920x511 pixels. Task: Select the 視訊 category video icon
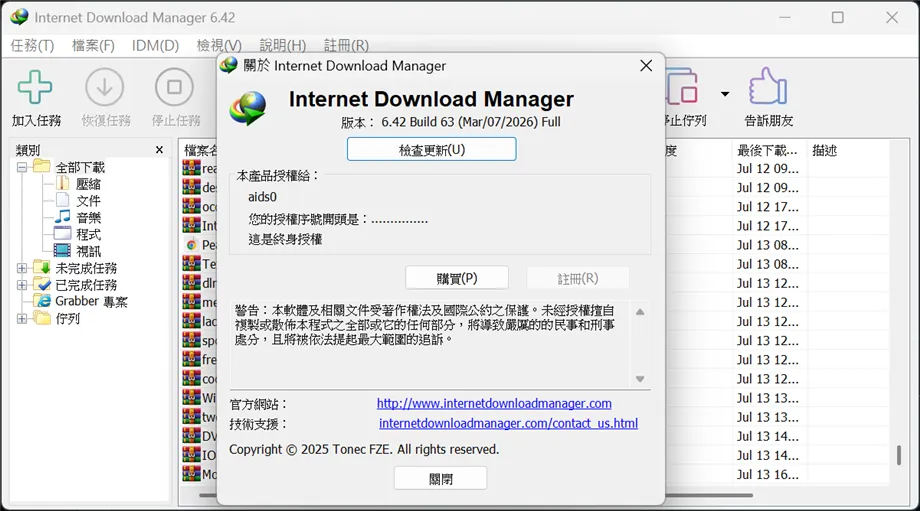click(62, 251)
